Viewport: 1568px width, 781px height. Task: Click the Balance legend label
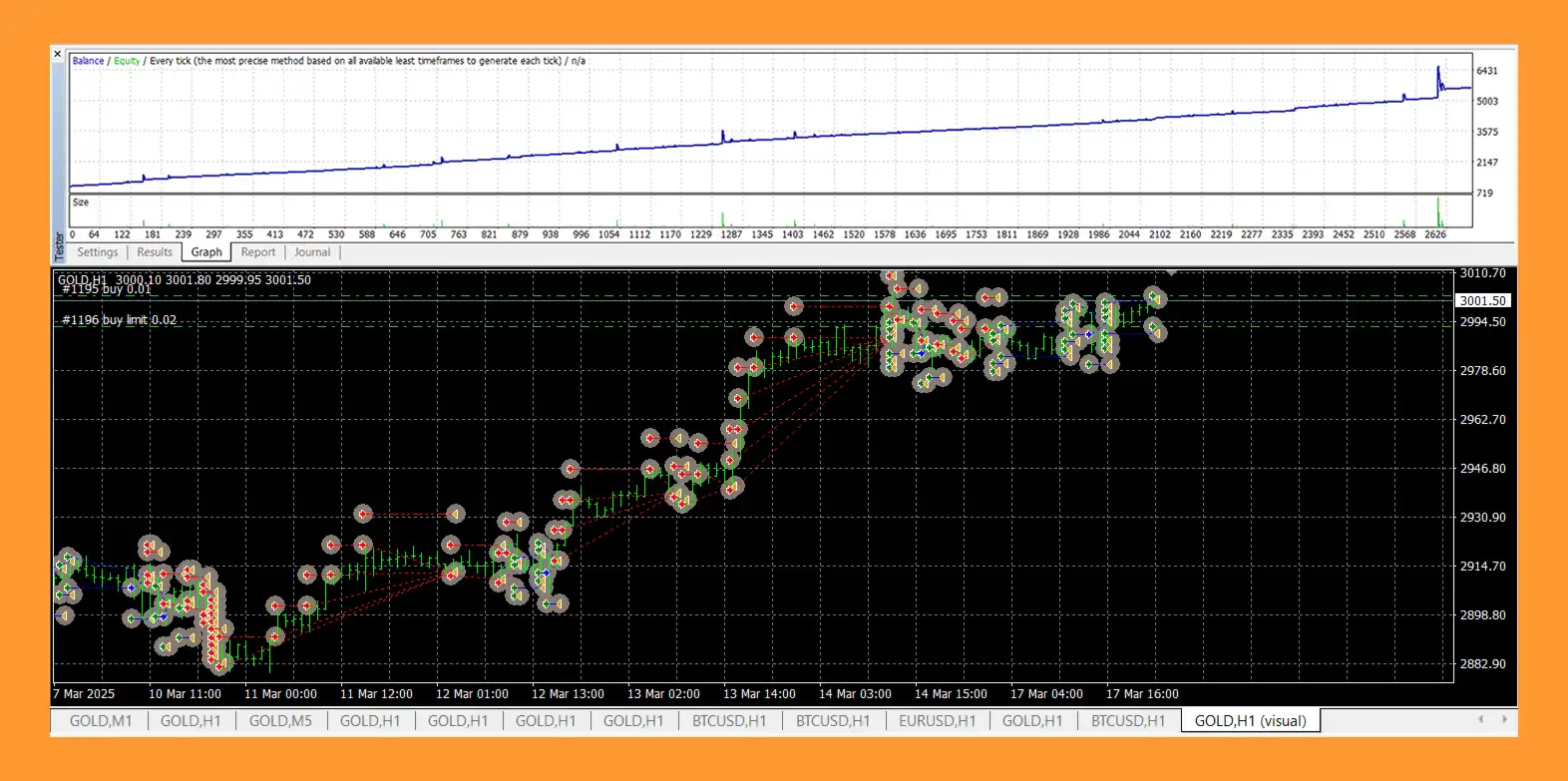point(88,61)
